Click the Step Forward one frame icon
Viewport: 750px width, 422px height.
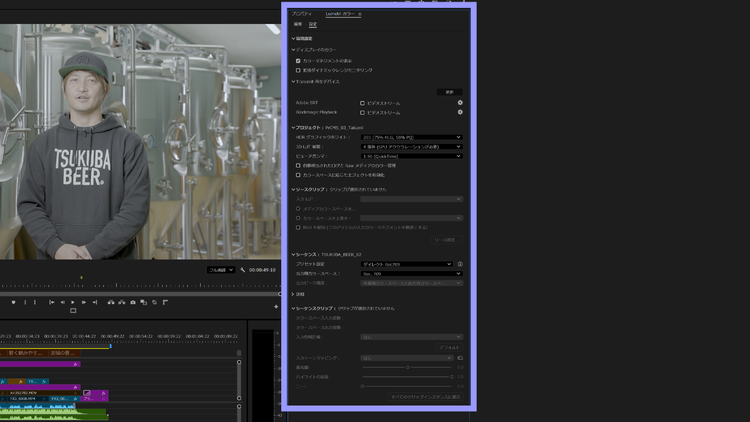point(86,302)
